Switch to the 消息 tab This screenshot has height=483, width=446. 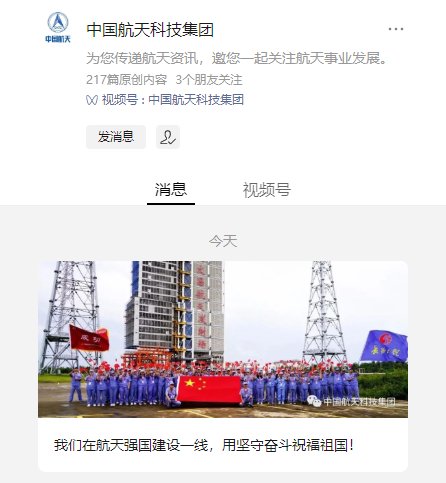coord(171,190)
